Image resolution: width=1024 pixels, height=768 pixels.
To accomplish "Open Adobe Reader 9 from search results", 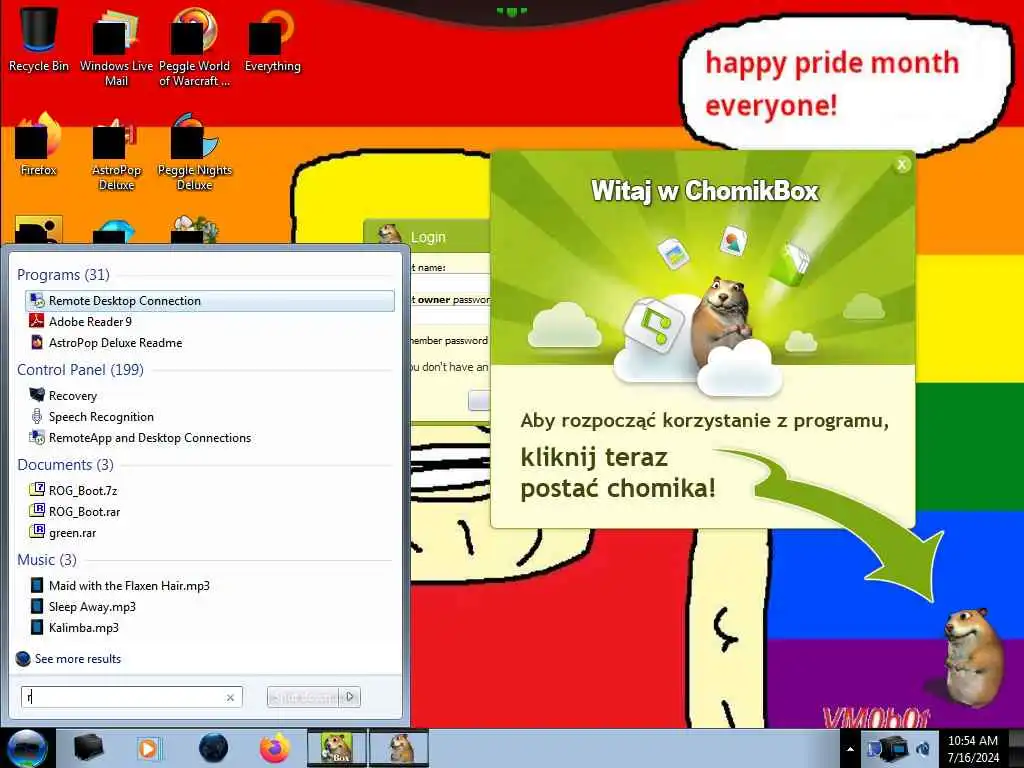I will [90, 321].
